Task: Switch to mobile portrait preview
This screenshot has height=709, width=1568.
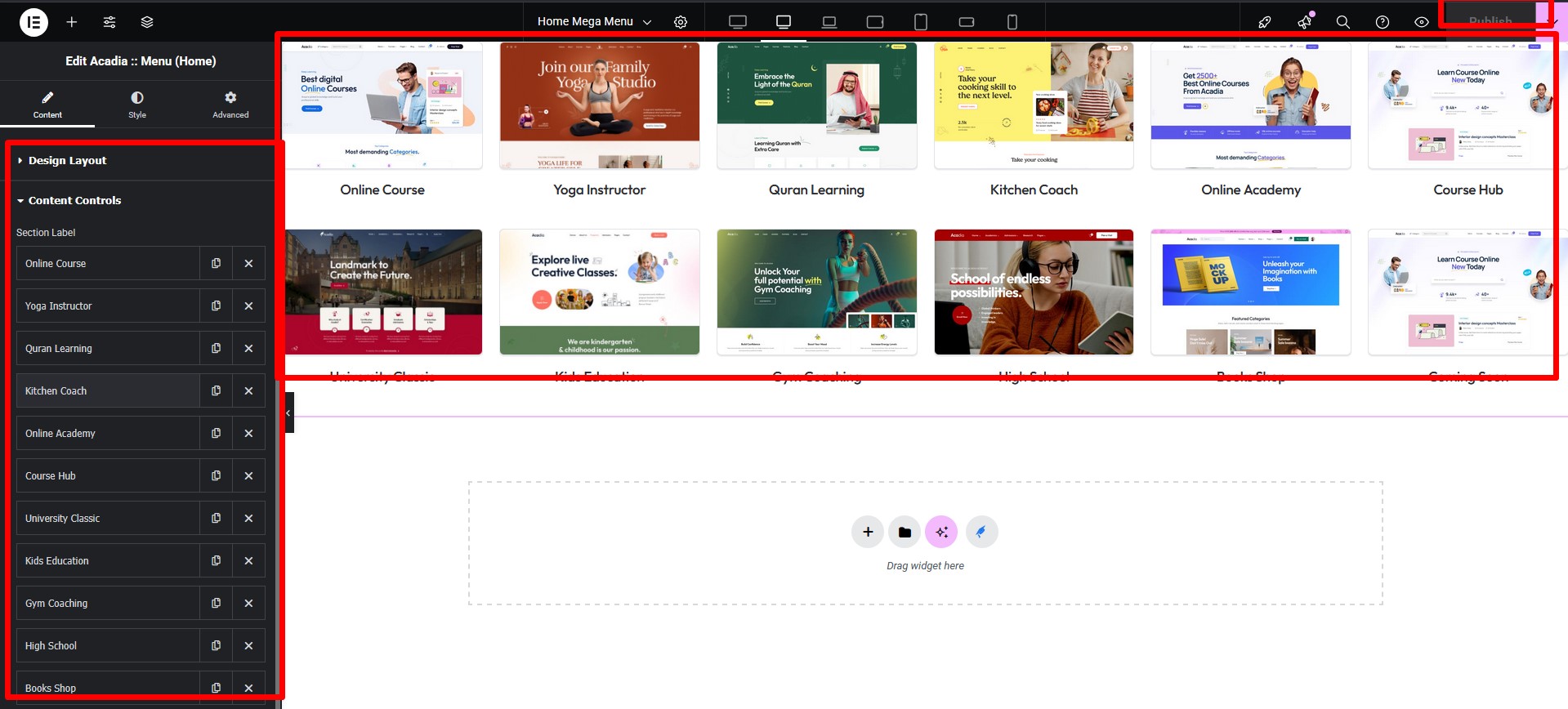Action: point(1012,22)
